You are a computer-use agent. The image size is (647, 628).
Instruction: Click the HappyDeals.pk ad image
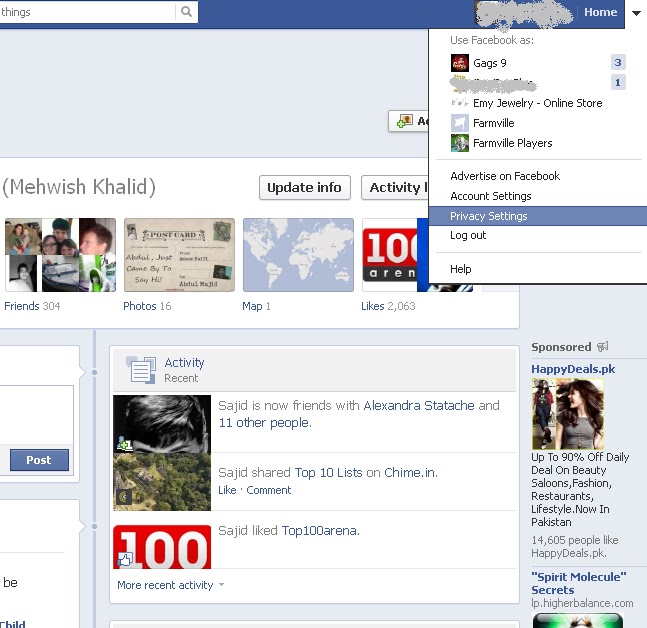(x=568, y=414)
